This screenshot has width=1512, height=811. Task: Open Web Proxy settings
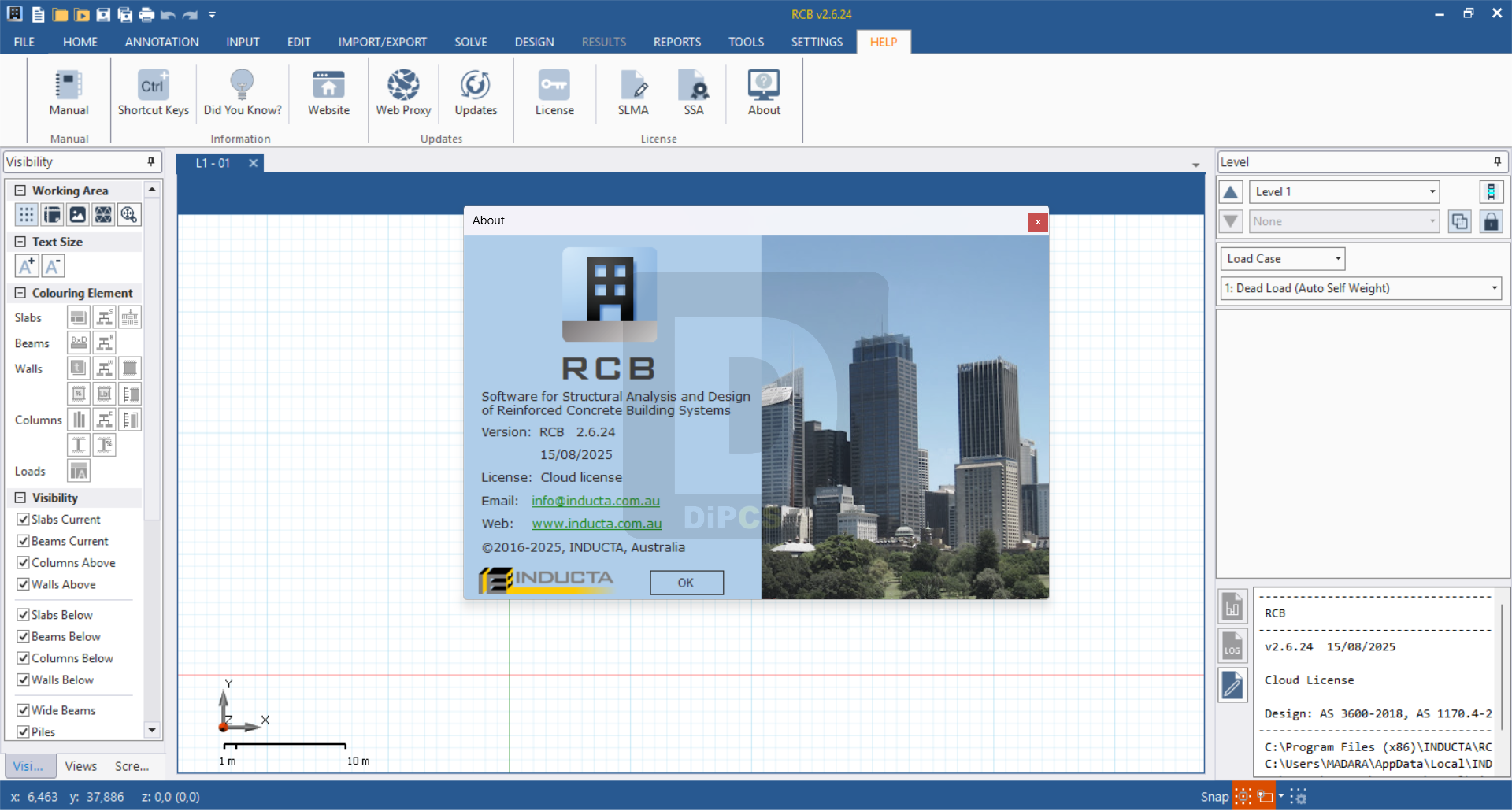pyautogui.click(x=403, y=93)
